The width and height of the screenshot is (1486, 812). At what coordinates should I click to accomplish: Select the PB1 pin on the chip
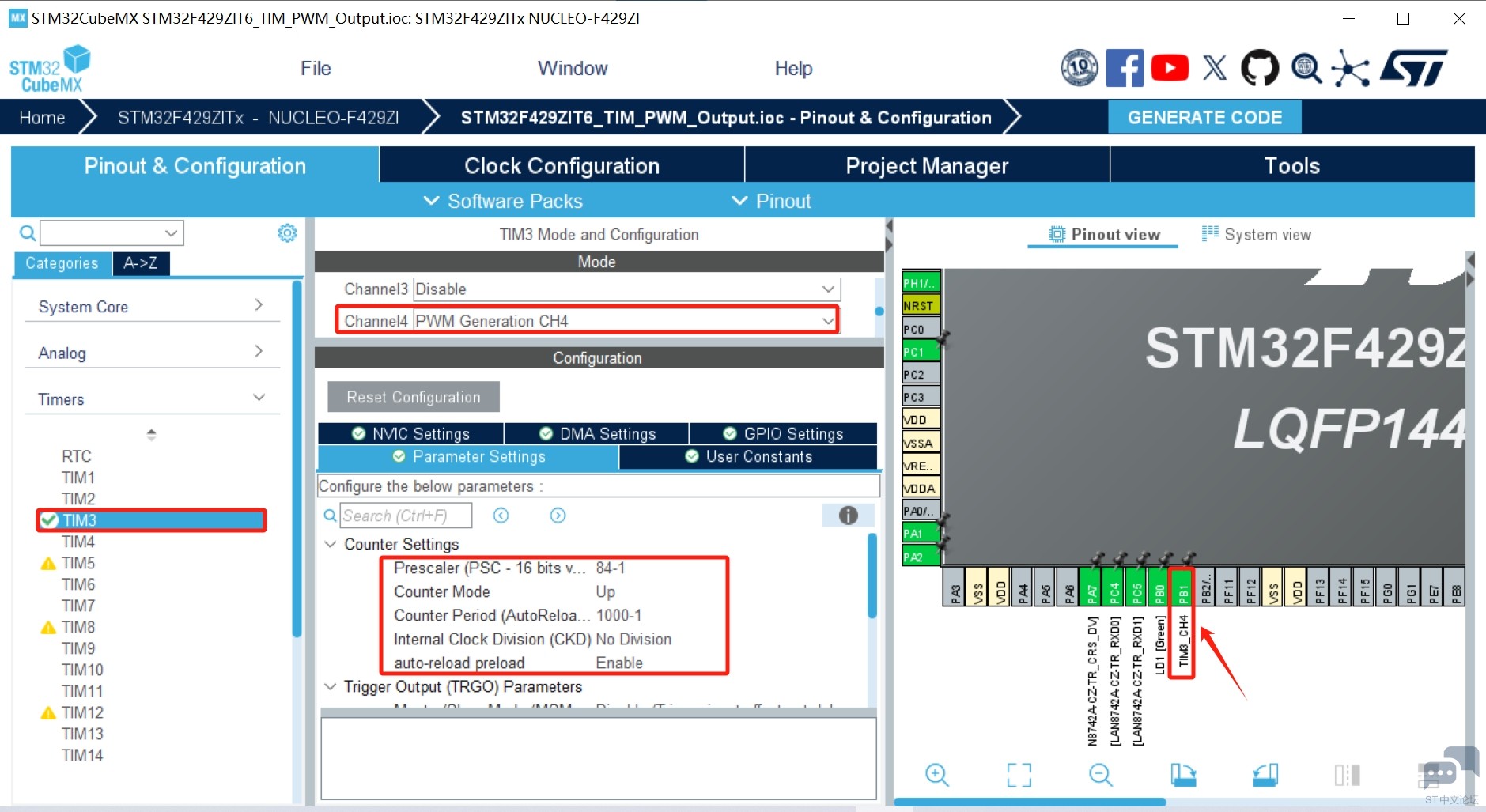click(x=1182, y=586)
